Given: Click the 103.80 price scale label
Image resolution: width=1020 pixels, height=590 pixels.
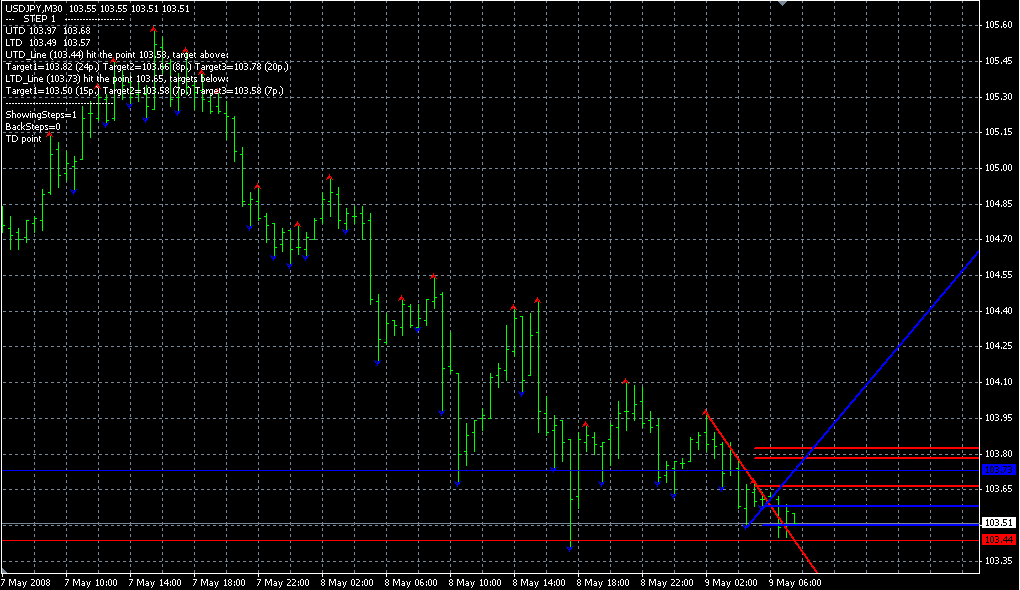Looking at the screenshot, I should tap(999, 453).
